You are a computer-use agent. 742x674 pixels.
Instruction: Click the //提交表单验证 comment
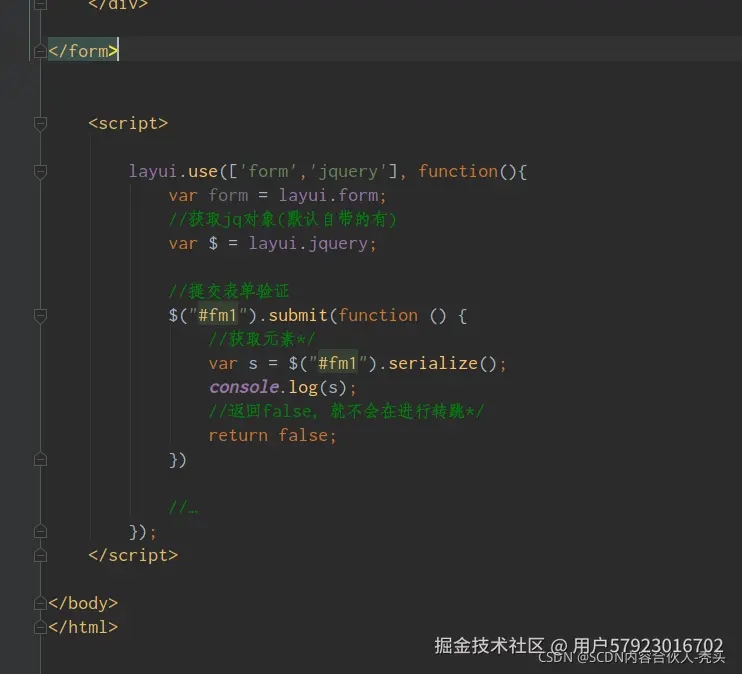coord(229,291)
